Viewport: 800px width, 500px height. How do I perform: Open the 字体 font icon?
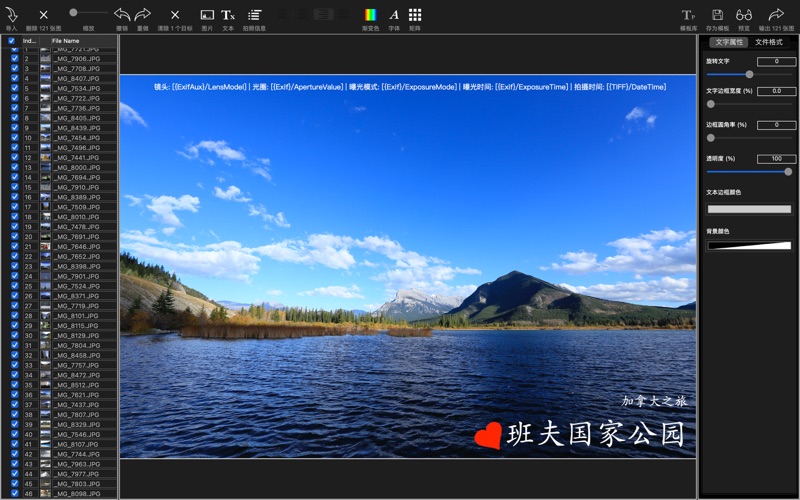394,15
